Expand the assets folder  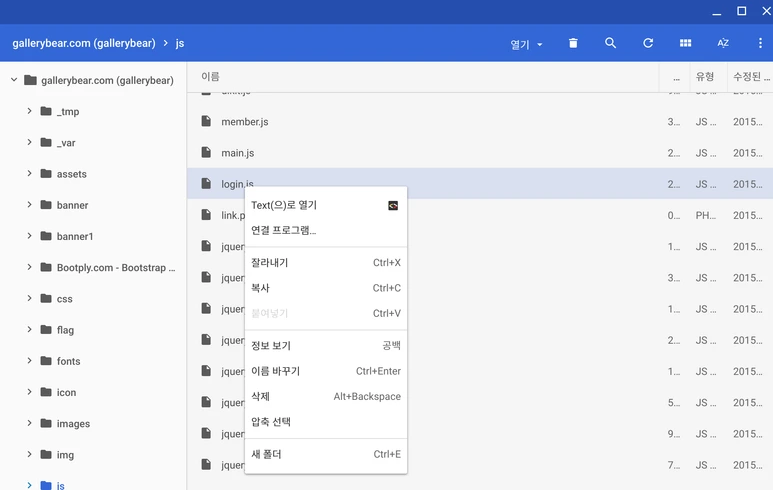(x=30, y=174)
